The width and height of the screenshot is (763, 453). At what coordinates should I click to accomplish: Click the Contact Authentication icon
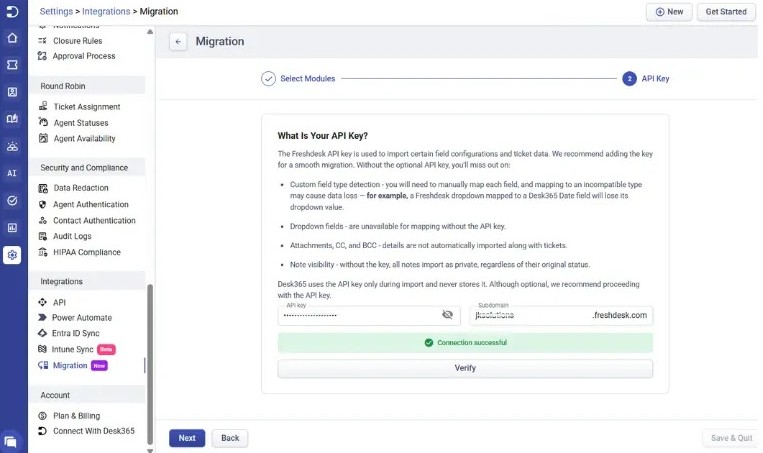coord(43,220)
